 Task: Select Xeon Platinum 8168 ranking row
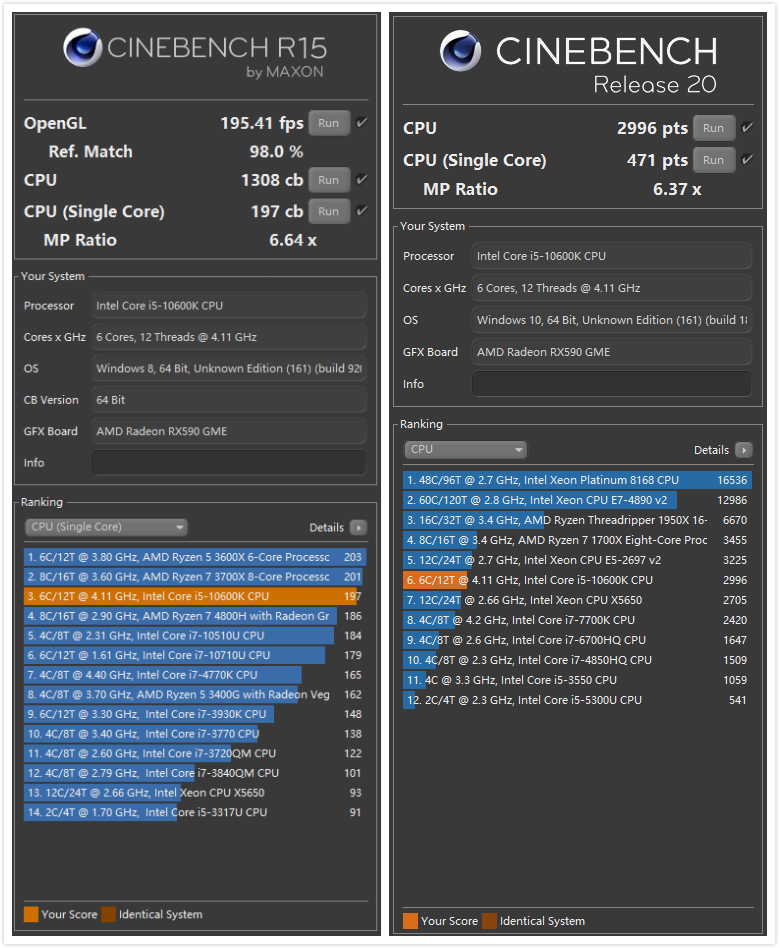pos(577,481)
